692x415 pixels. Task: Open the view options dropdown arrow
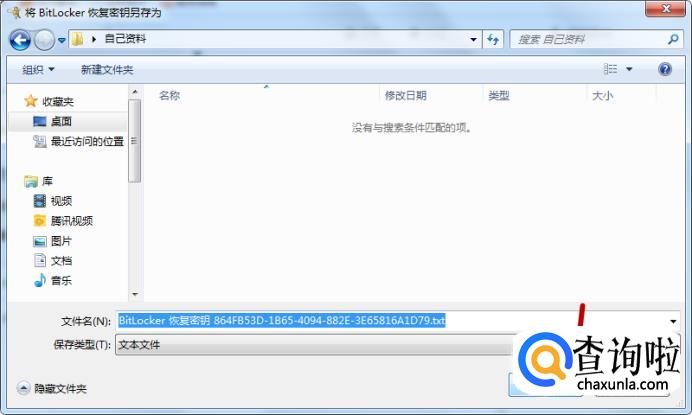pyautogui.click(x=629, y=69)
